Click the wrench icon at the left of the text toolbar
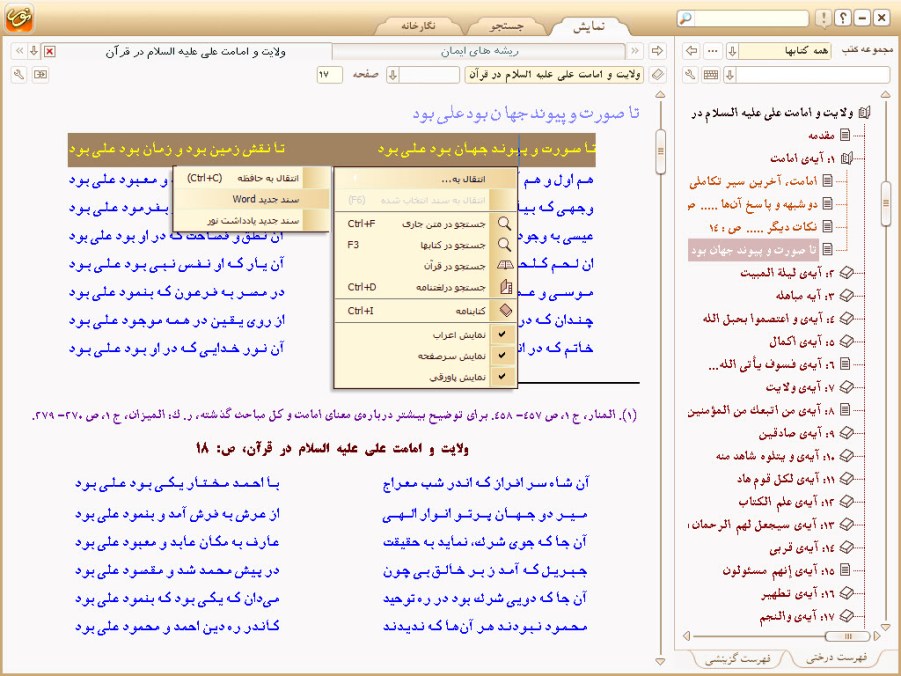 coord(19,74)
